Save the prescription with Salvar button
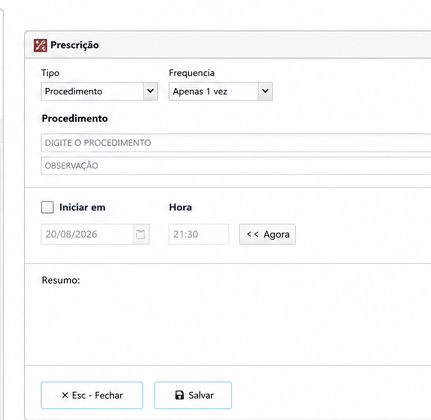Image resolution: width=431 pixels, height=420 pixels. [x=193, y=395]
